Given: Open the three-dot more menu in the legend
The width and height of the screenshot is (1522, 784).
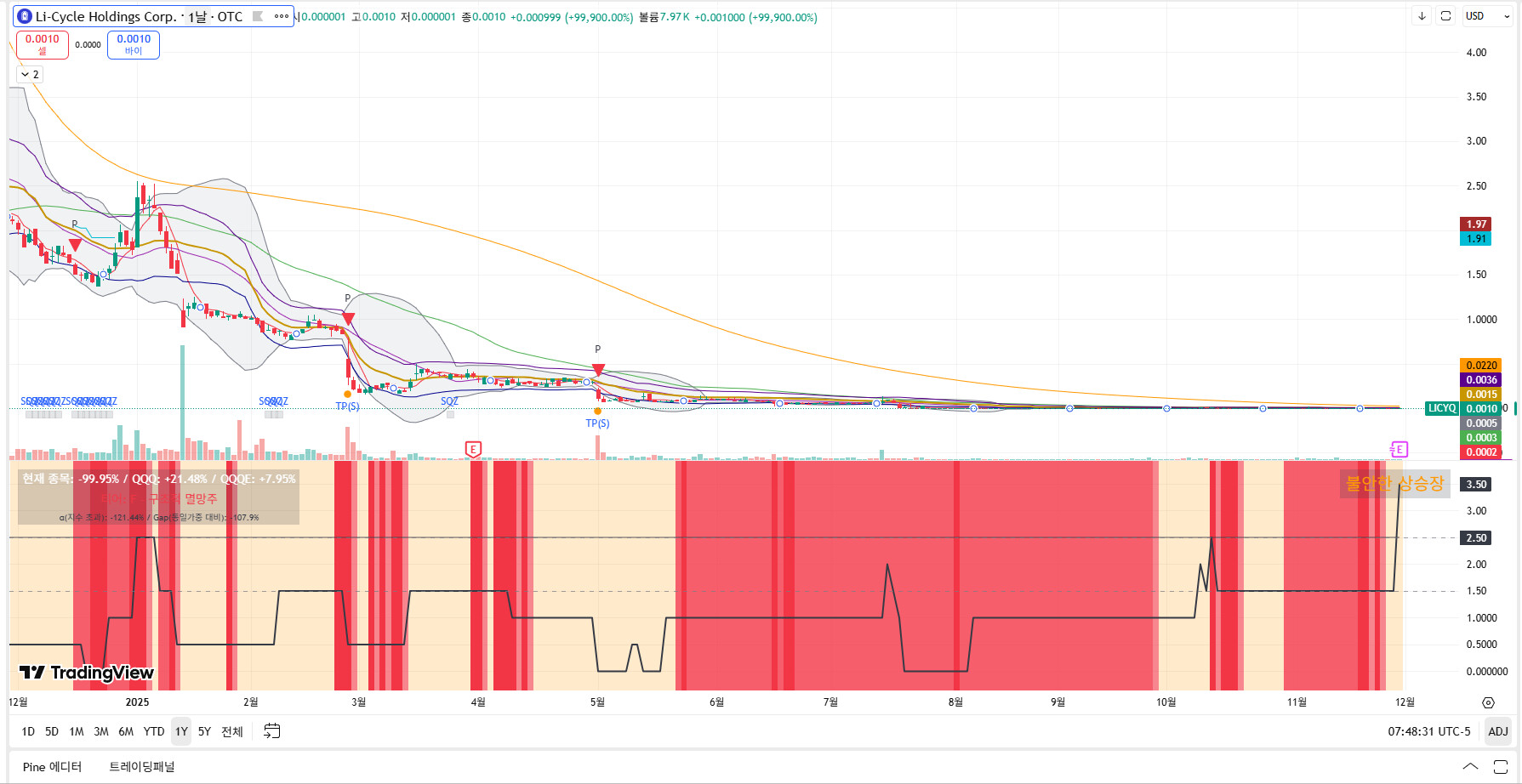Looking at the screenshot, I should point(282,16).
